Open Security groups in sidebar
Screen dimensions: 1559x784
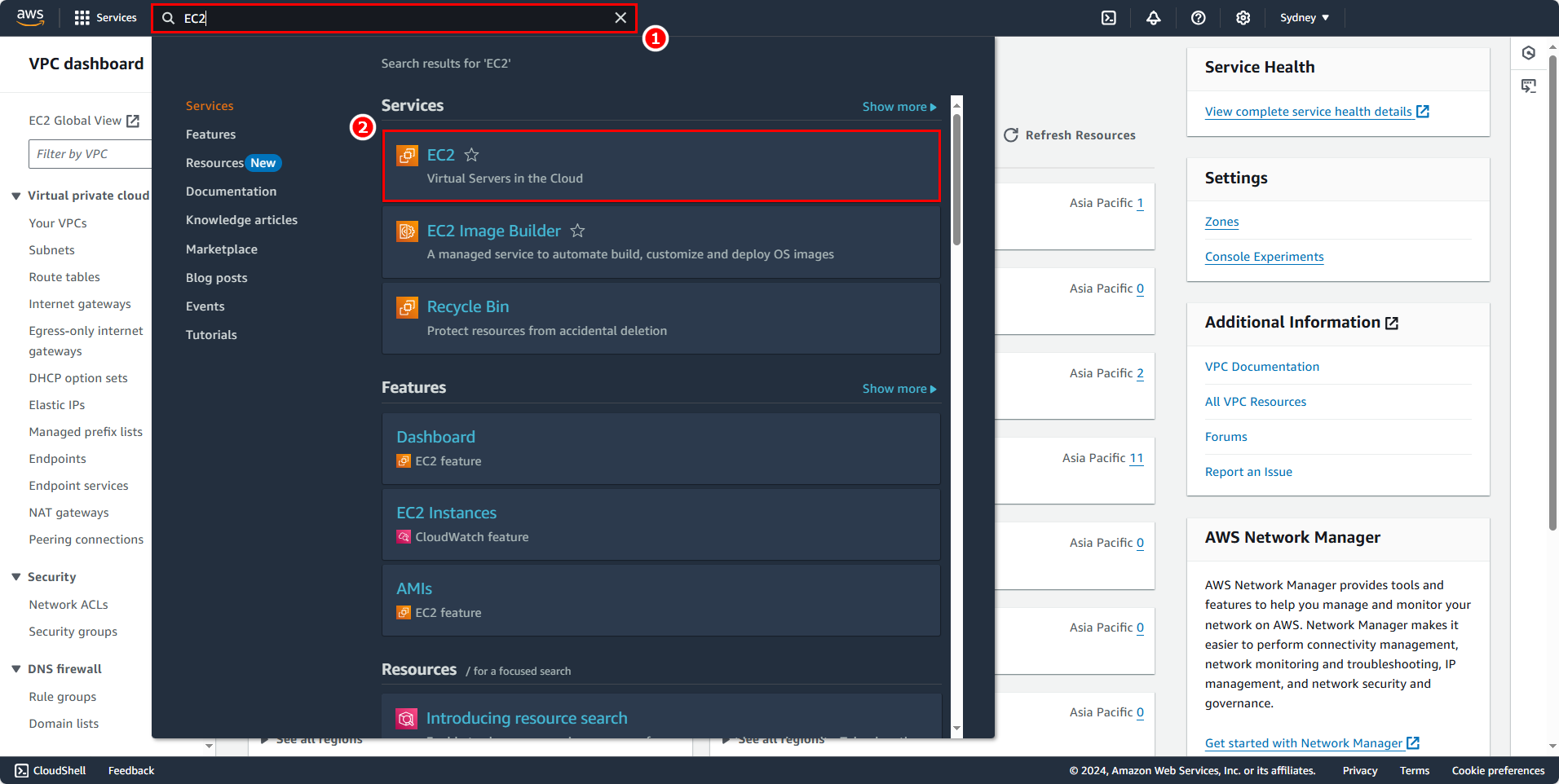click(x=73, y=632)
